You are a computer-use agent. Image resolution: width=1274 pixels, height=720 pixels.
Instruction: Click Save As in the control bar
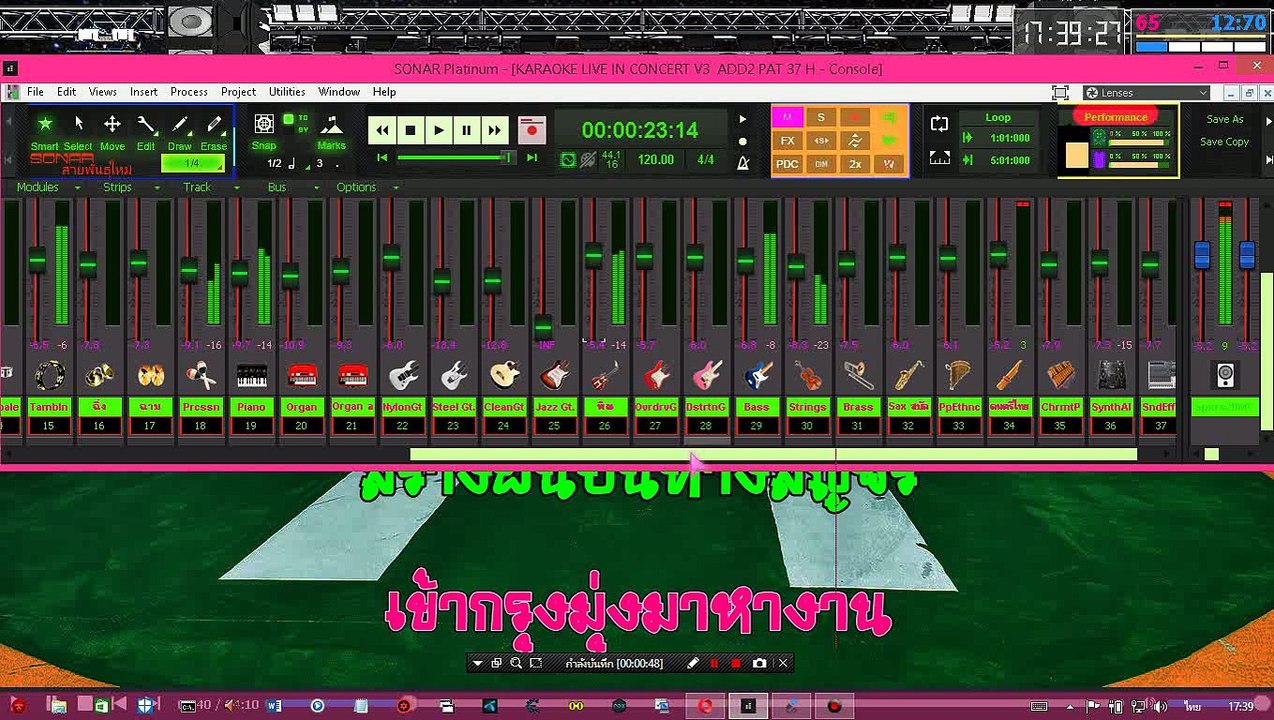[x=1224, y=119]
